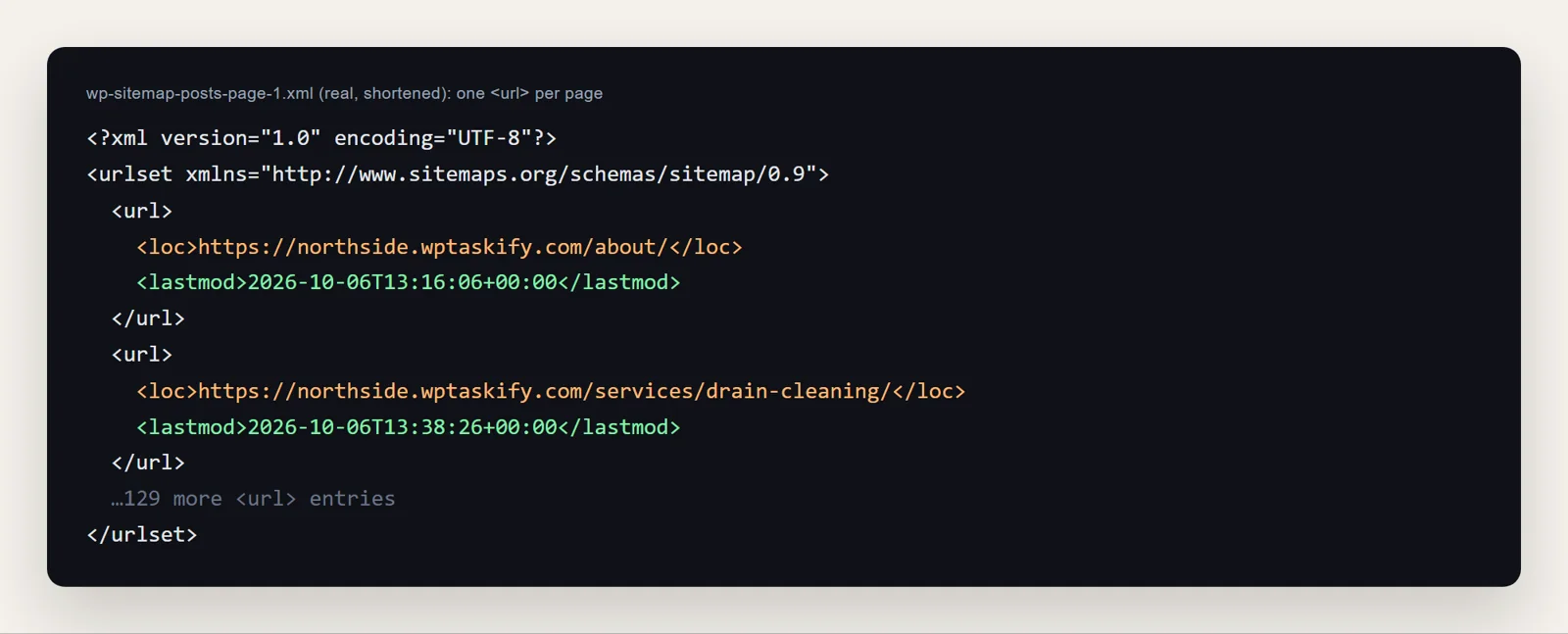The width and height of the screenshot is (1568, 634).
Task: Select the loc line for /about/ URL
Action: [439, 247]
